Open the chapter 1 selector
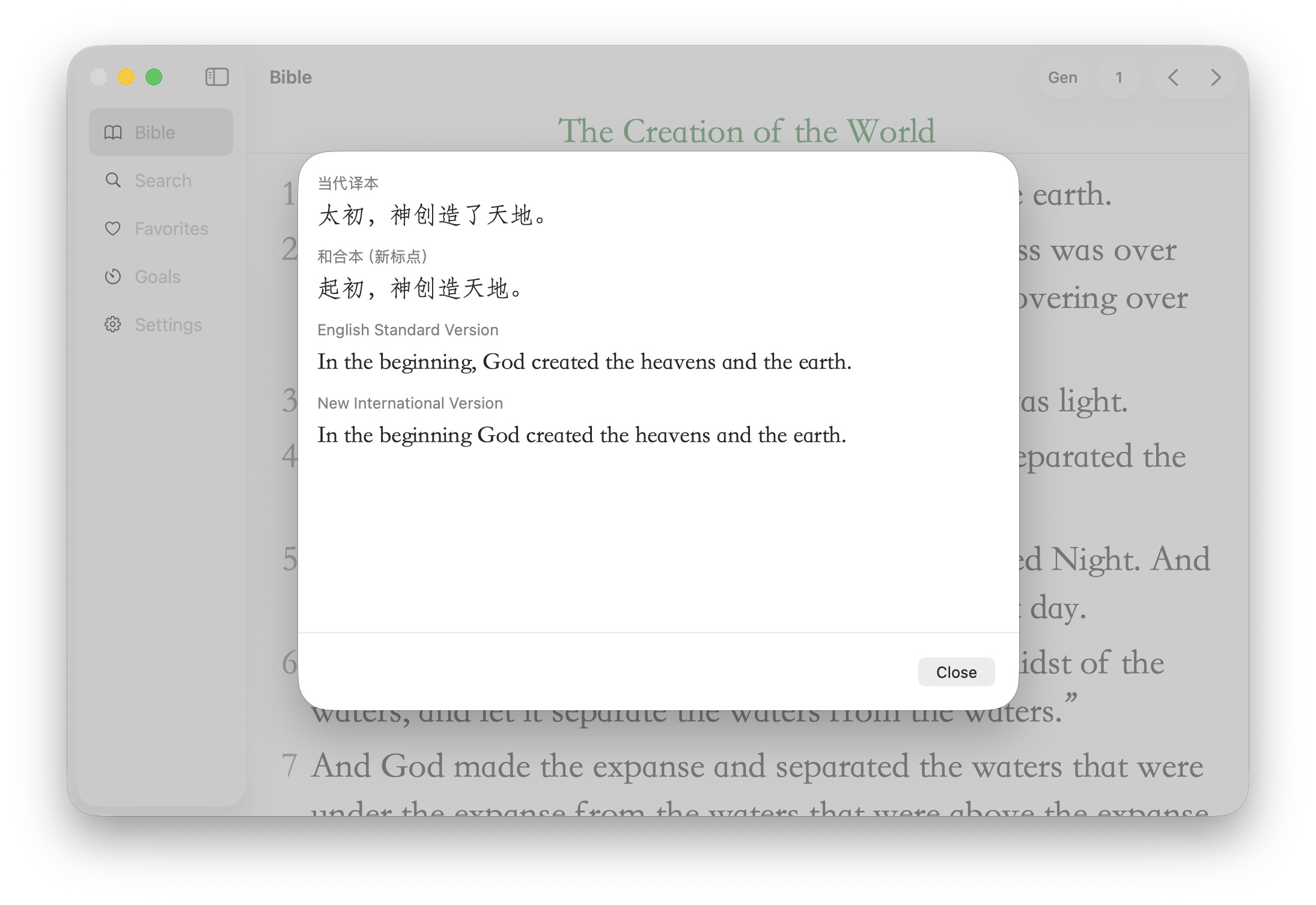Screen dimensions: 1316x905 coord(1118,78)
